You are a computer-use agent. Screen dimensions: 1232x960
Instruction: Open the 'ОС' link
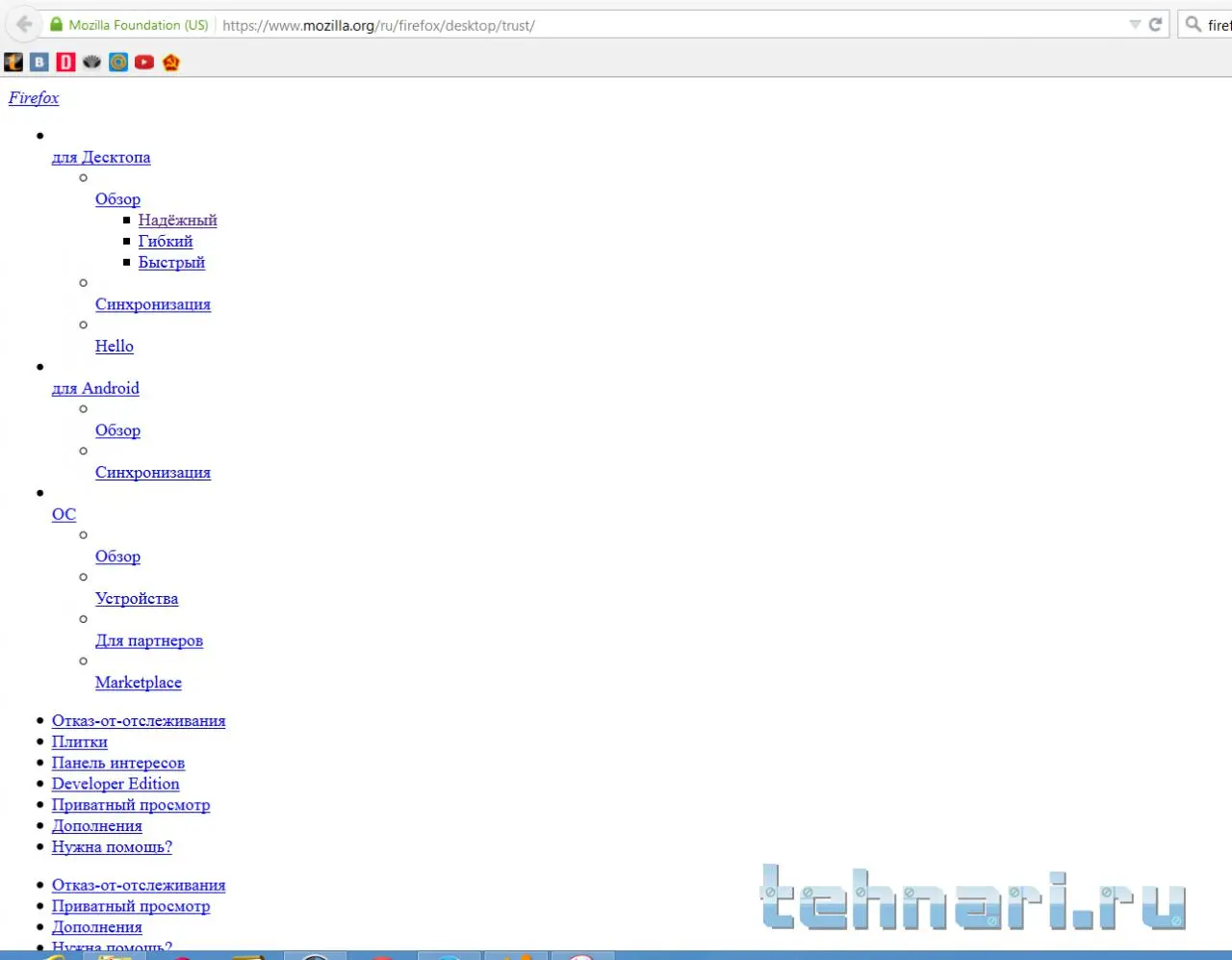(64, 514)
